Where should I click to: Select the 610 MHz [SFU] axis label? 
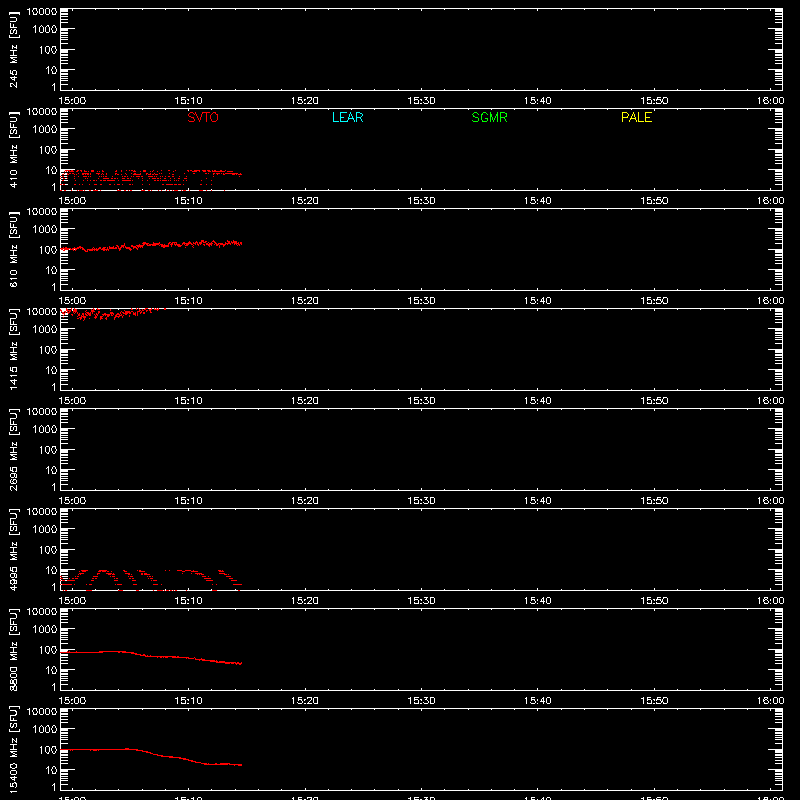[13, 249]
